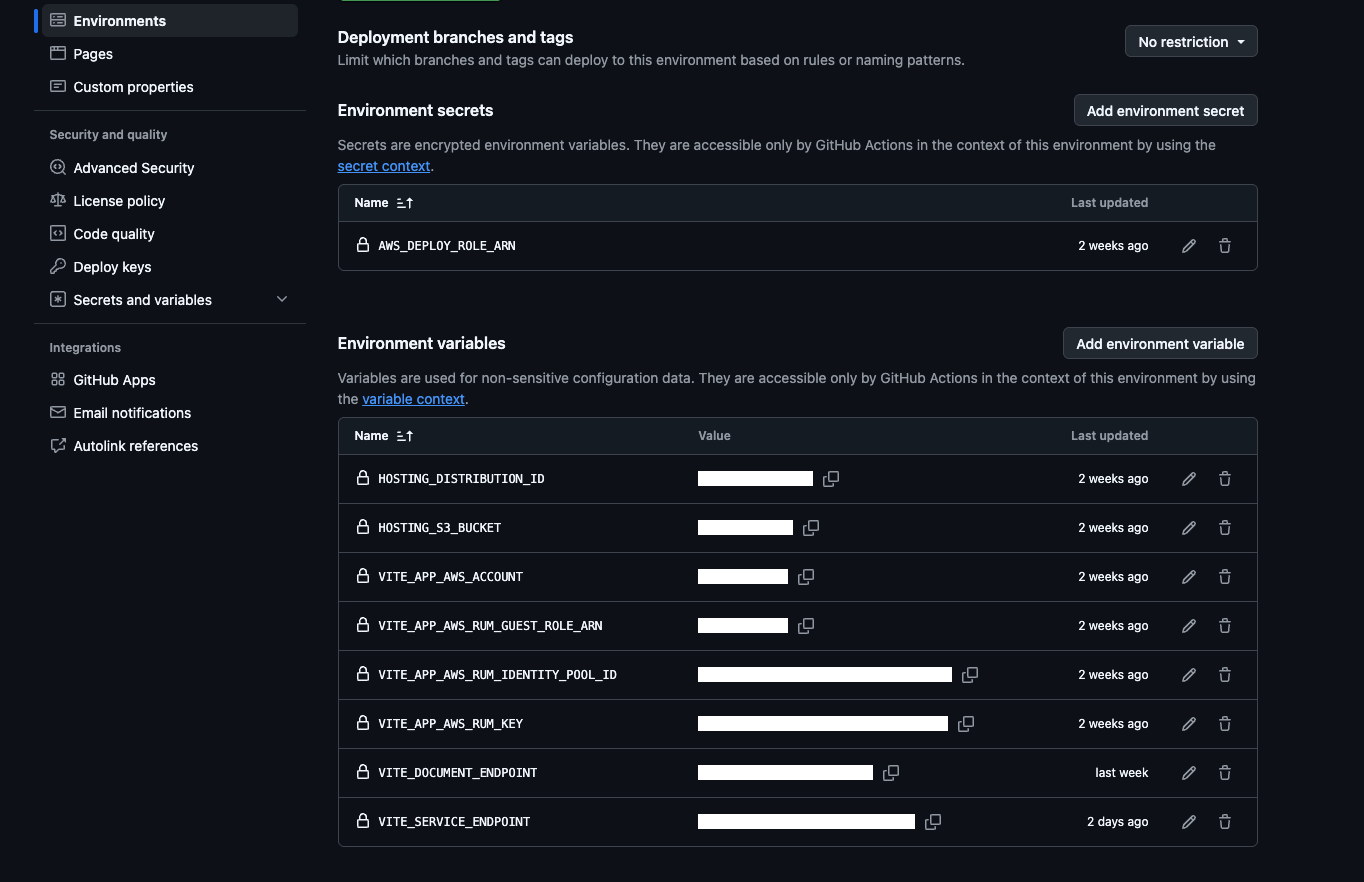Go to Custom properties
Screen dimensions: 1364x882
coord(170,87)
